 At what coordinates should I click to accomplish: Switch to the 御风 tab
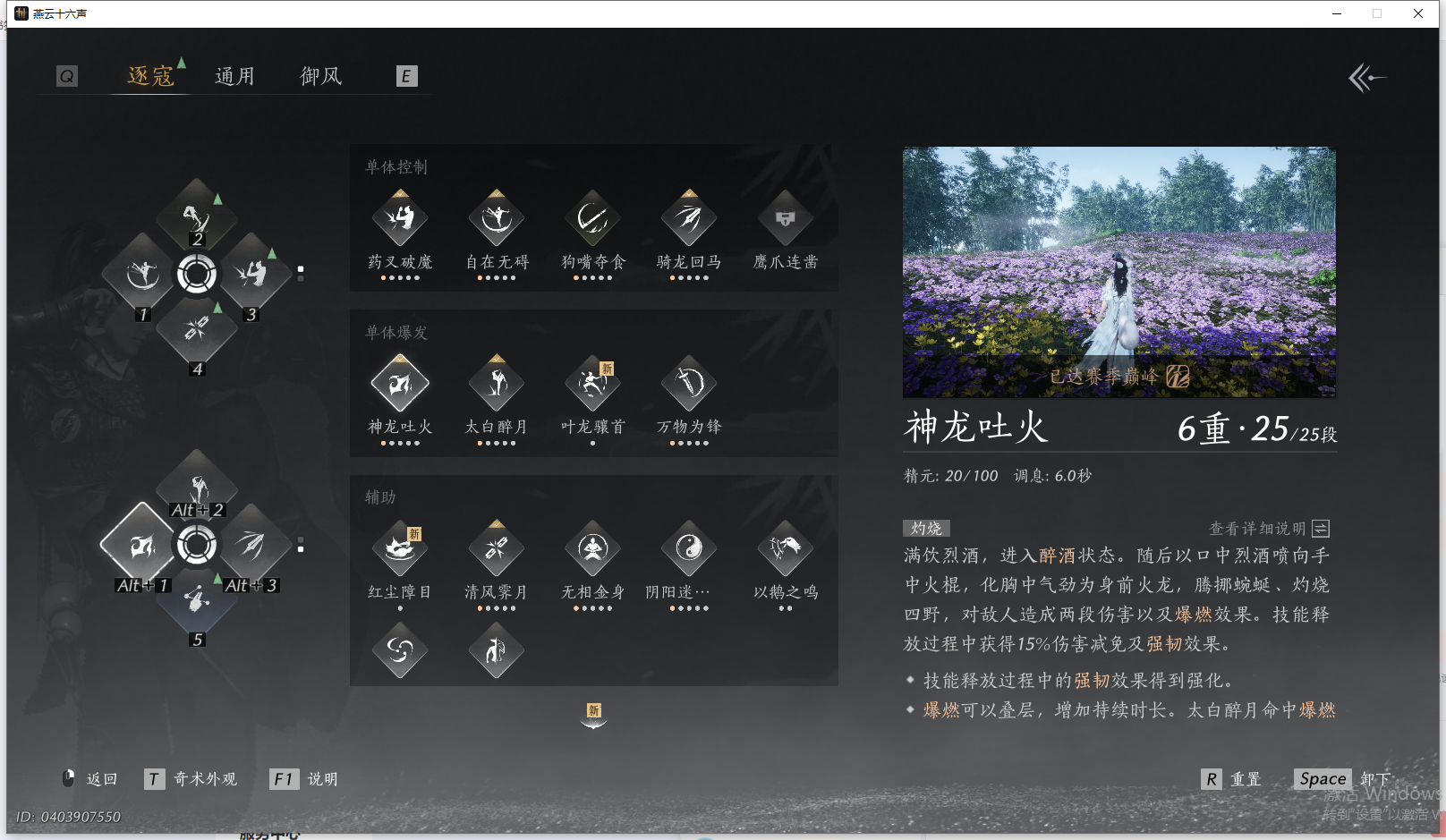pyautogui.click(x=319, y=75)
